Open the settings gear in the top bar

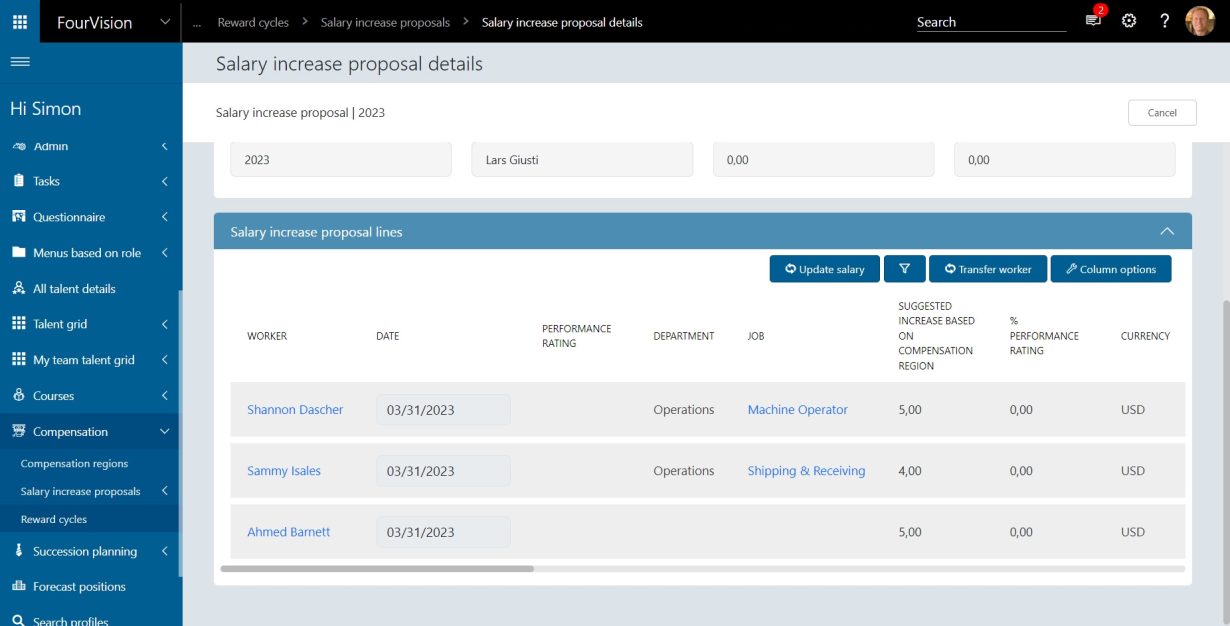pos(1129,20)
